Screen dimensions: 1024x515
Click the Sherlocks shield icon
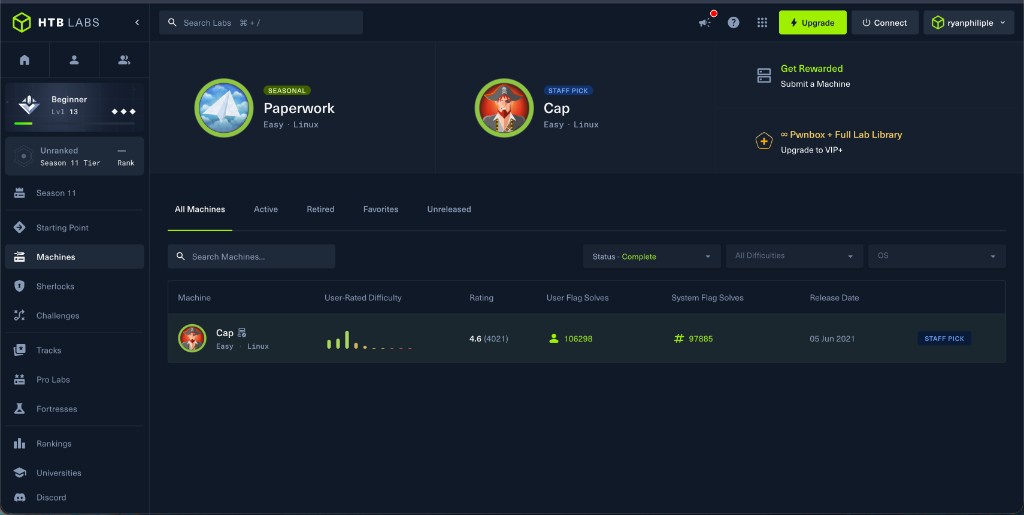(20, 286)
